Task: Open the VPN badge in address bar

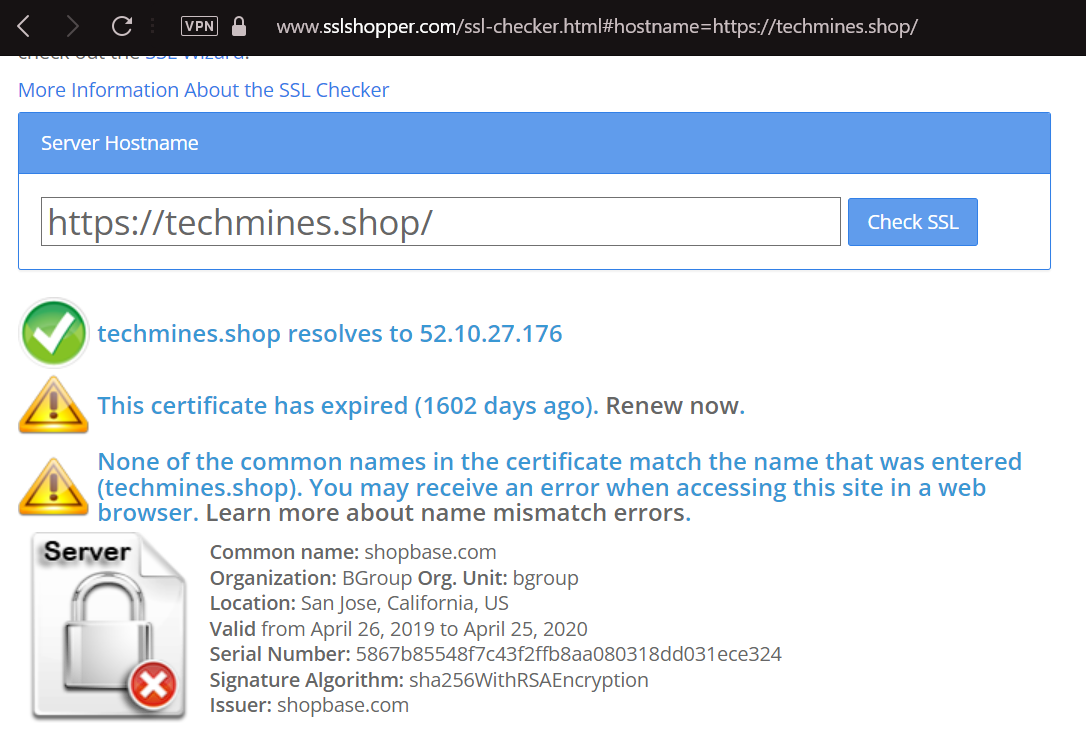Action: point(199,26)
